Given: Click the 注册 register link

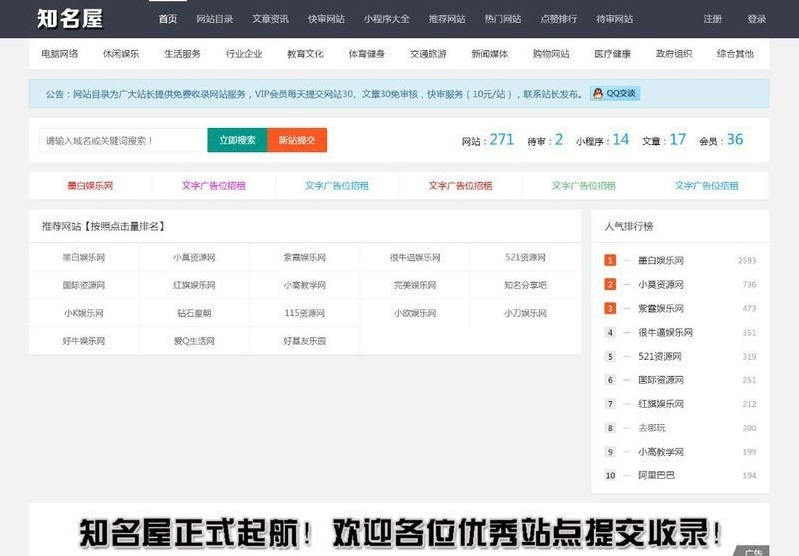Looking at the screenshot, I should tap(712, 19).
